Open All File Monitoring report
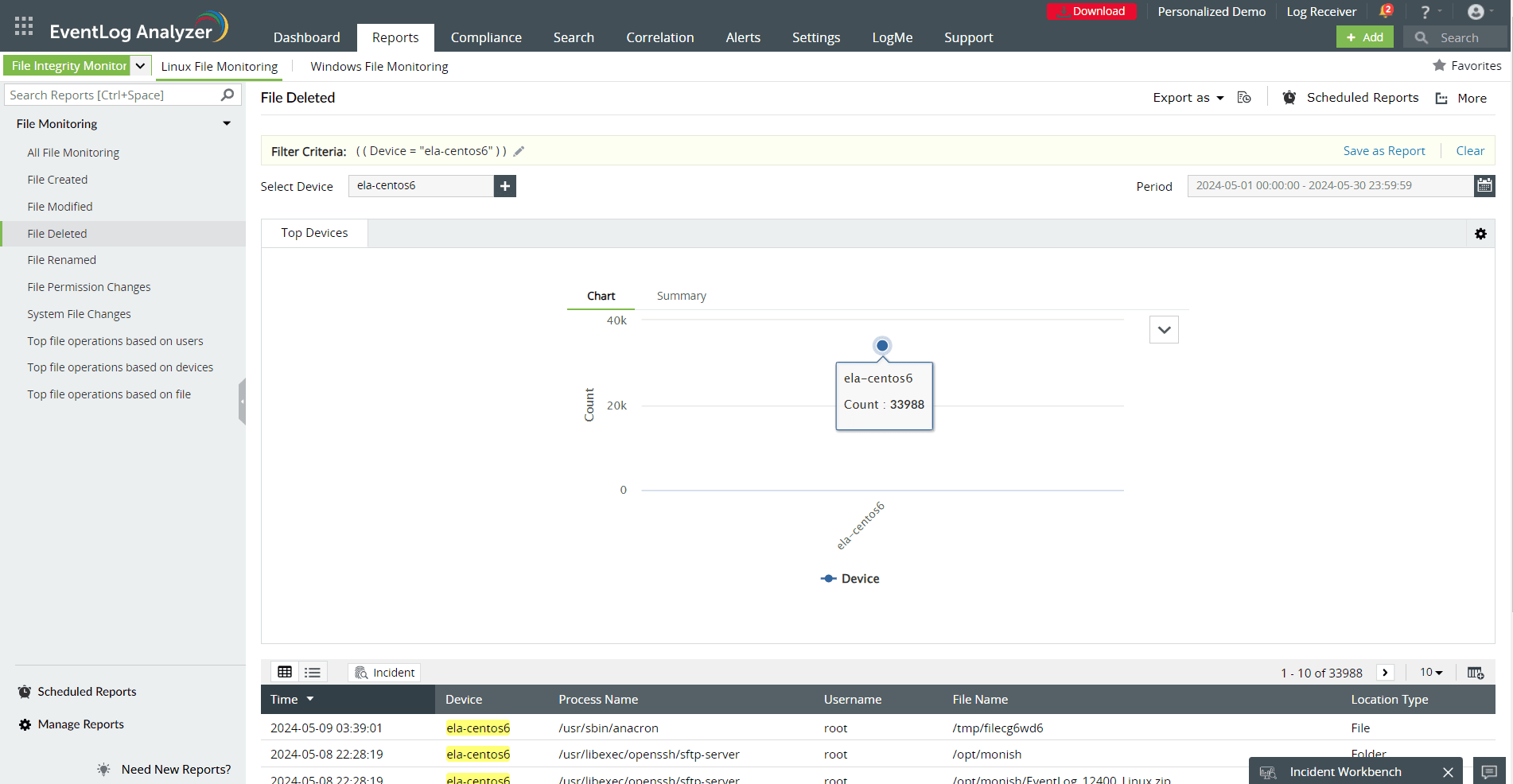 click(x=73, y=153)
